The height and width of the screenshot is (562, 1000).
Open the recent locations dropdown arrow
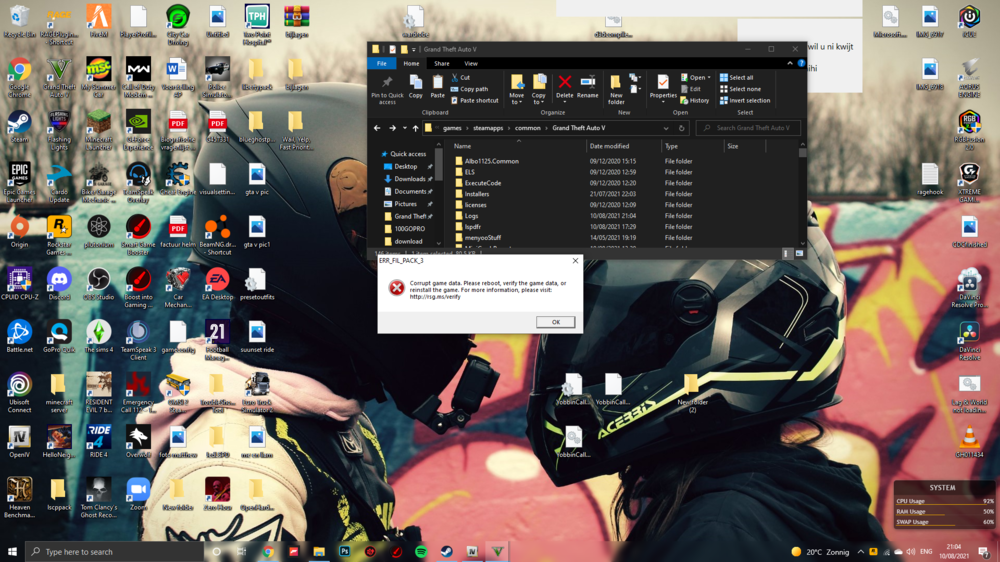click(x=404, y=128)
